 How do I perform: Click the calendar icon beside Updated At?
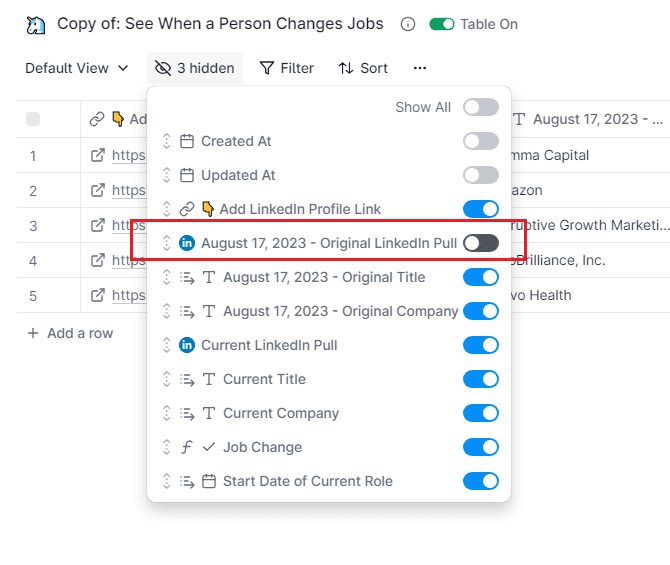pos(186,175)
